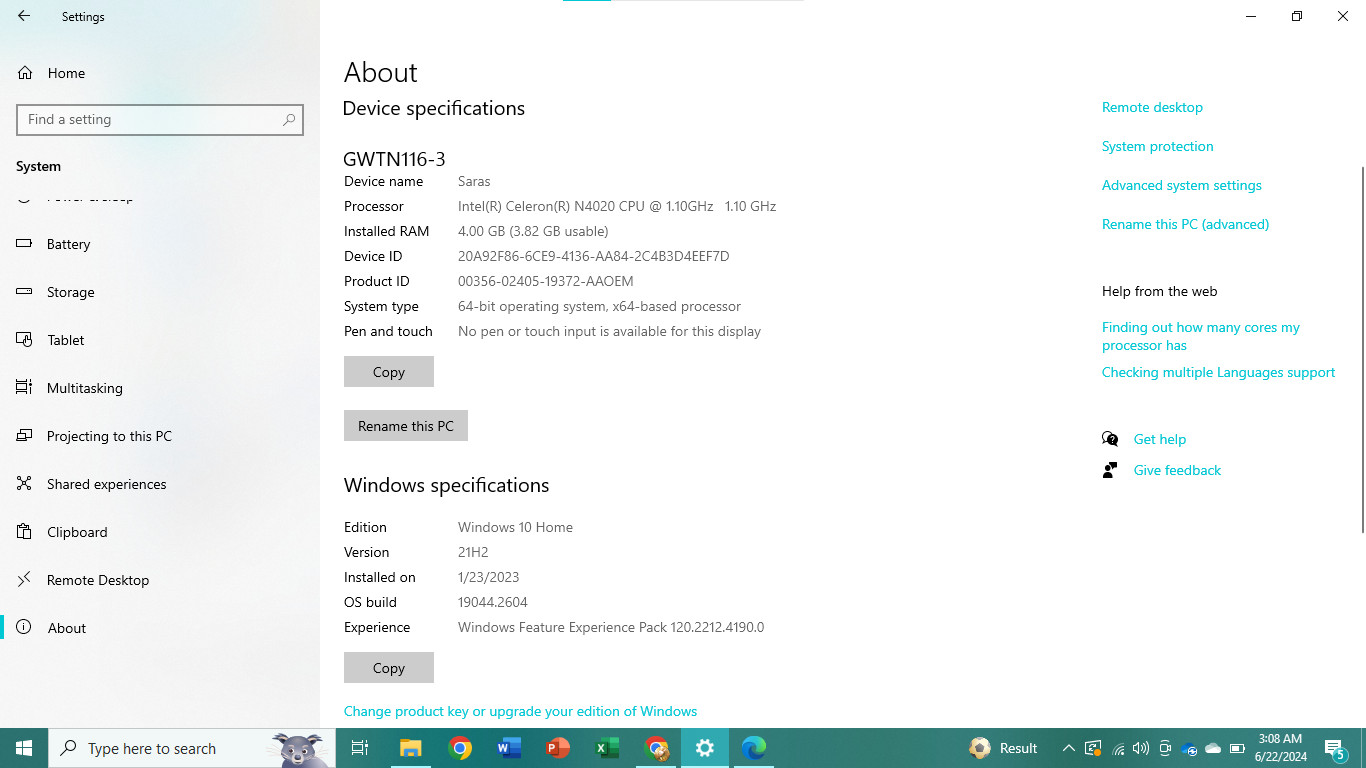The width and height of the screenshot is (1366, 768).
Task: Open Advanced system settings link
Action: (x=1181, y=185)
